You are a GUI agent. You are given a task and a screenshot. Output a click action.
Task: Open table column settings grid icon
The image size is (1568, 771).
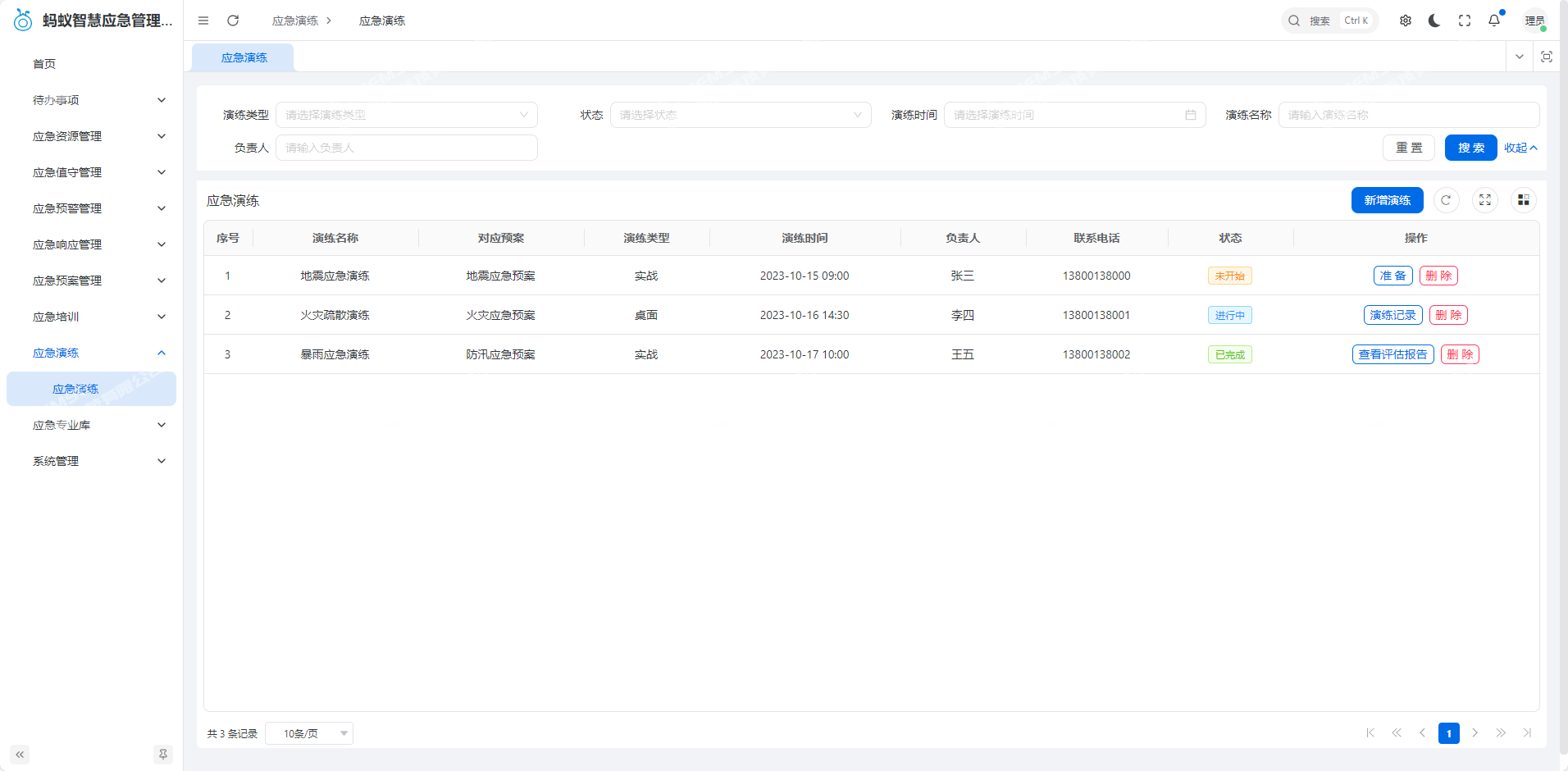pyautogui.click(x=1523, y=200)
